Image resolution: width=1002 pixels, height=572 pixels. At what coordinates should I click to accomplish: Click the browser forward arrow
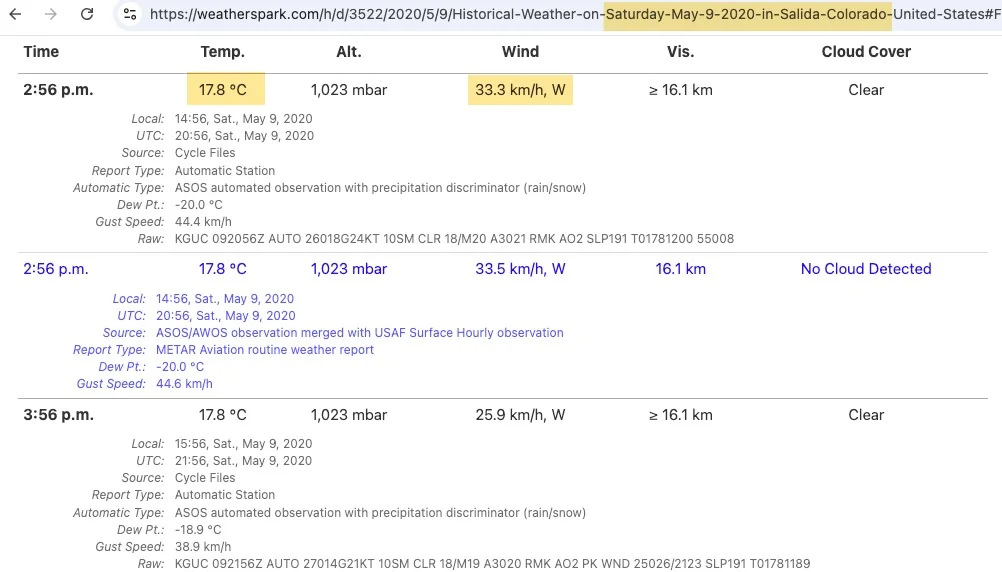pyautogui.click(x=50, y=14)
